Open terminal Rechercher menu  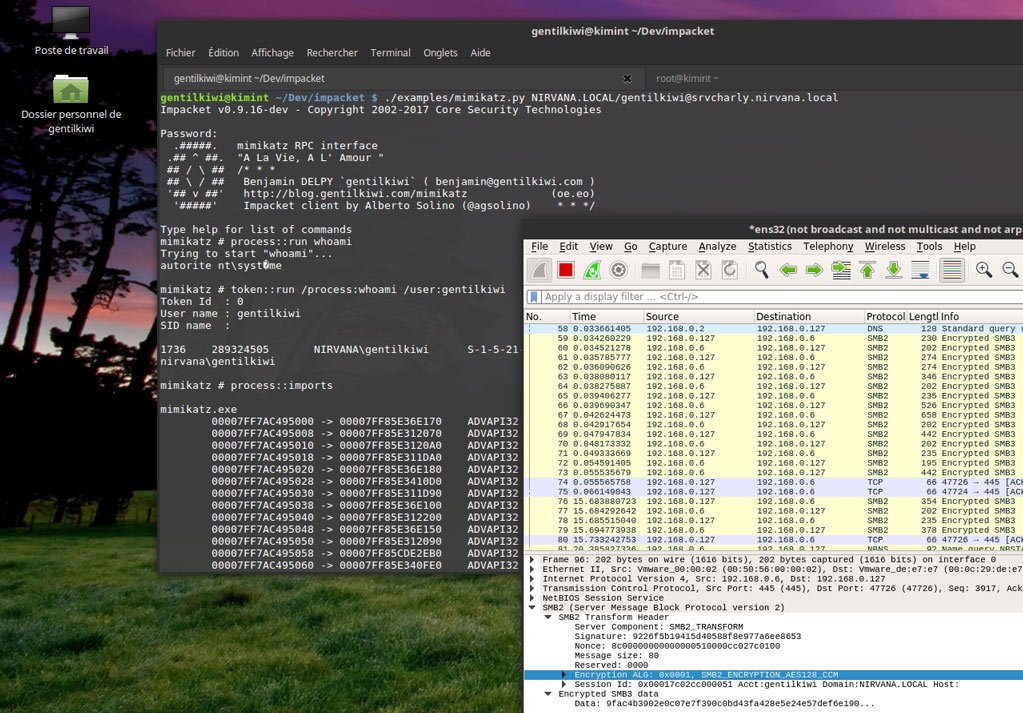[x=332, y=53]
